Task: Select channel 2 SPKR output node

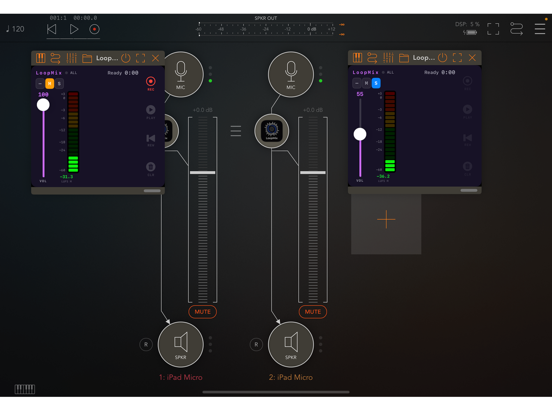Action: click(x=291, y=344)
